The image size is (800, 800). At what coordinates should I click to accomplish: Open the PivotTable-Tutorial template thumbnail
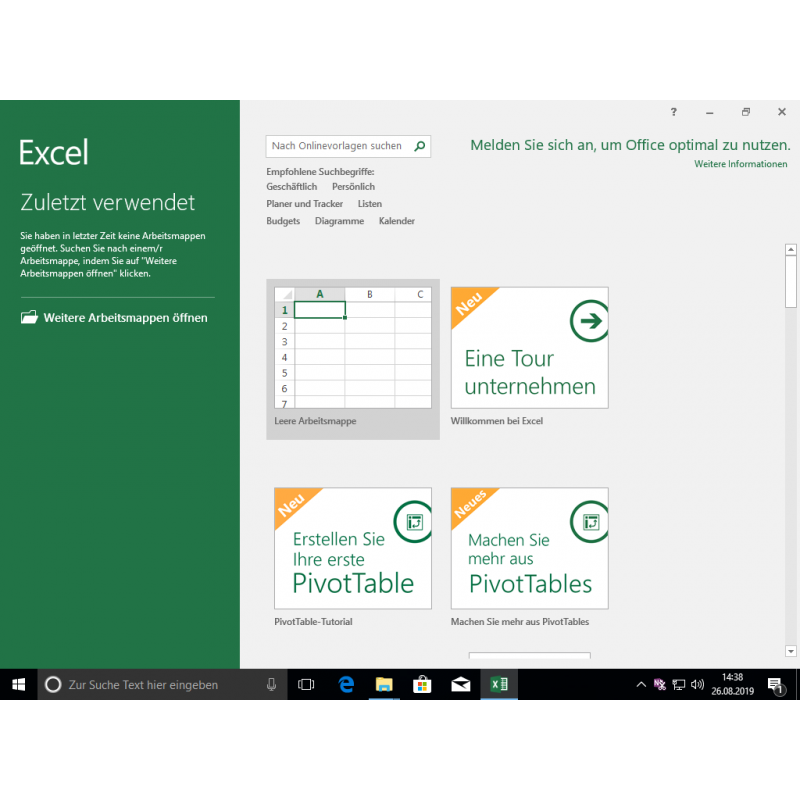pyautogui.click(x=352, y=548)
